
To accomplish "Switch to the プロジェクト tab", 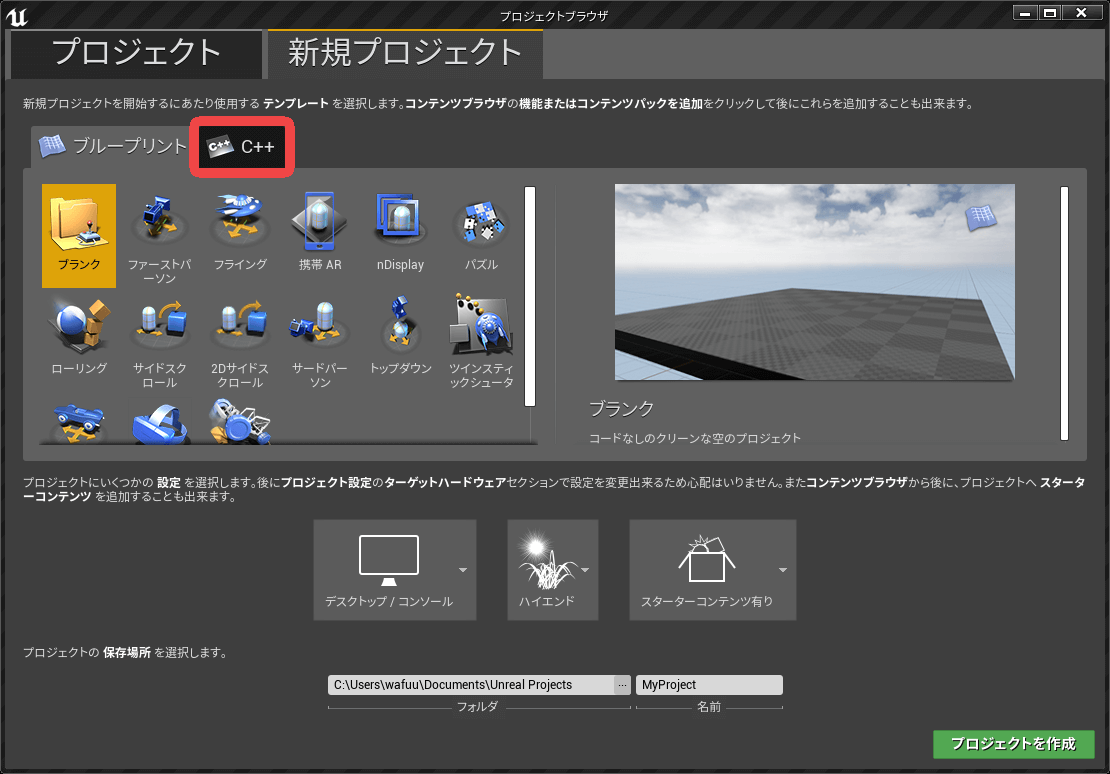I will click(136, 53).
